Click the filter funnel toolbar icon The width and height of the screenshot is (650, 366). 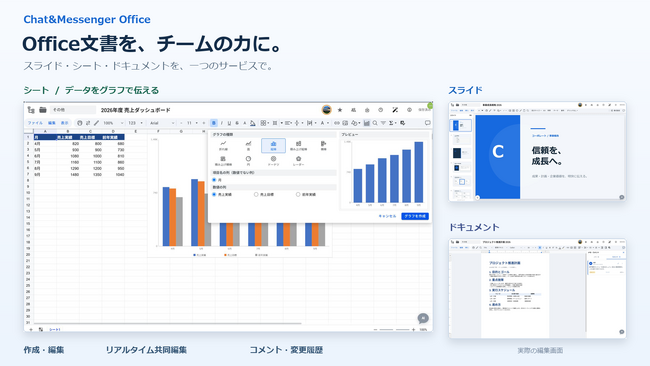383,123
